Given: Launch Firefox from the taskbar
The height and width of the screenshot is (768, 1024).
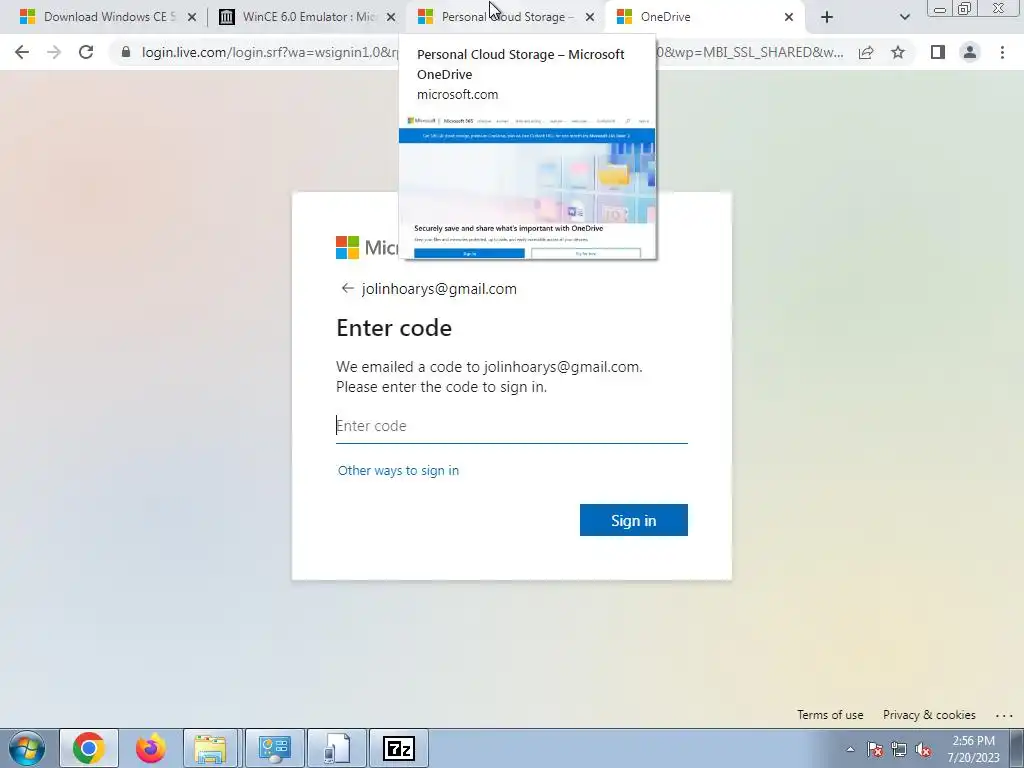Looking at the screenshot, I should [151, 748].
